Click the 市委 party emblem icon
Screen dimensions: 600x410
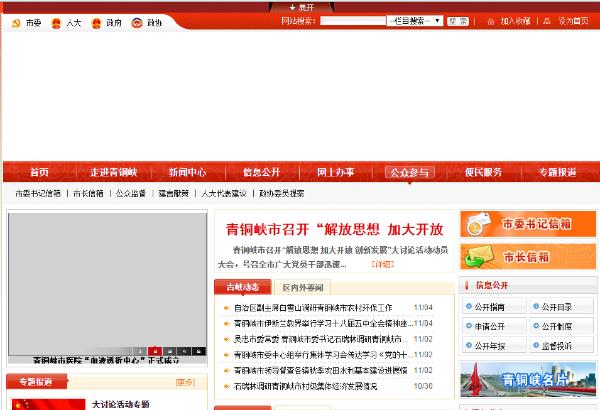(x=13, y=21)
